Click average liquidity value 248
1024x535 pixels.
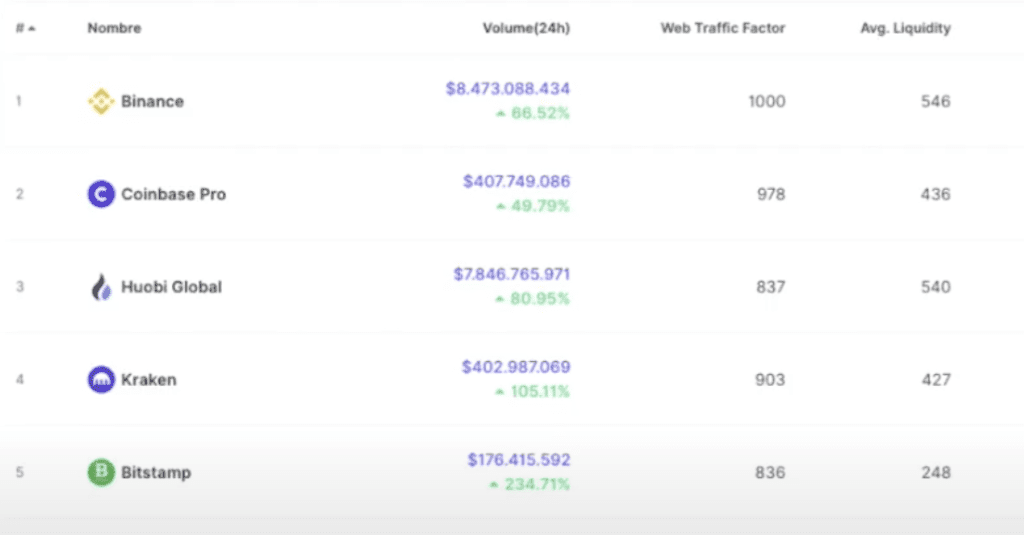point(936,472)
